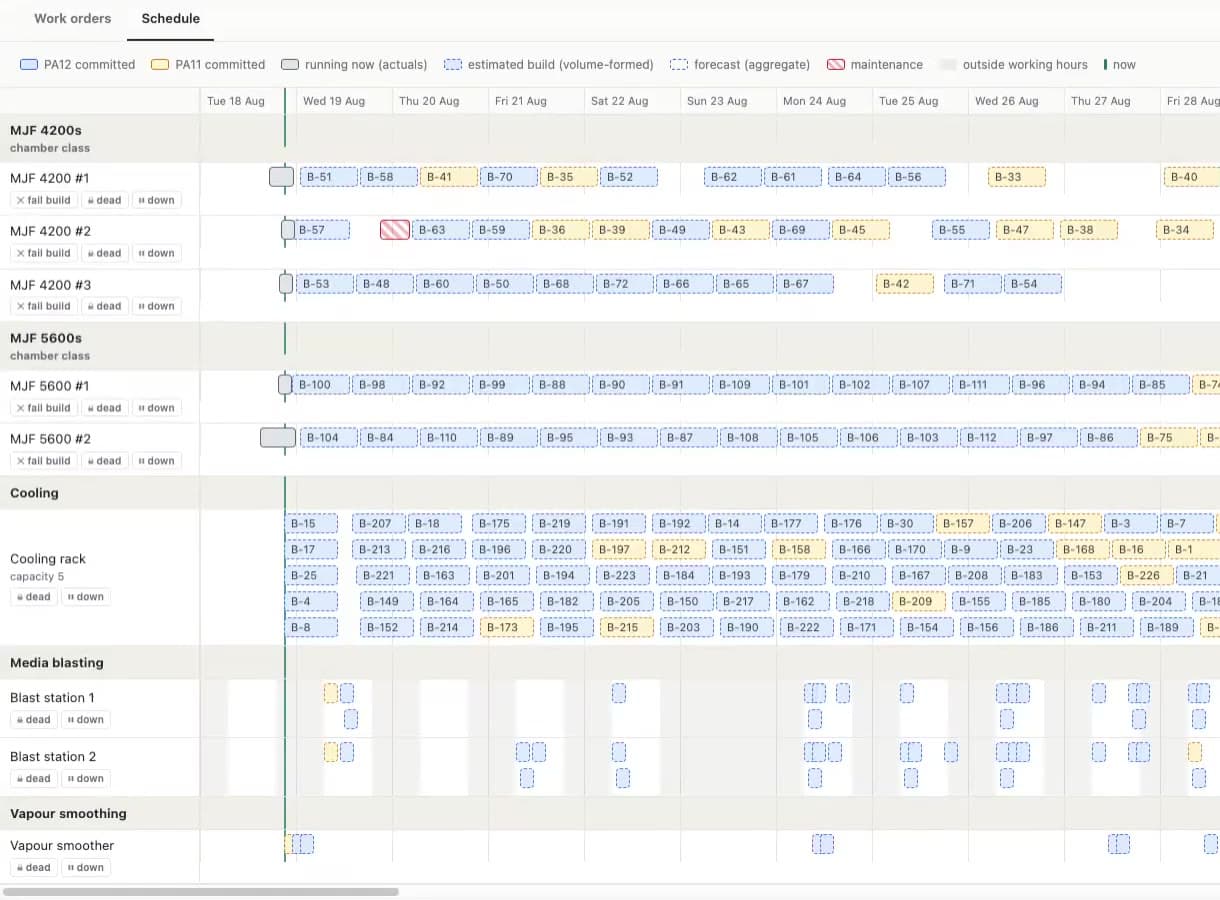Mark Blast station 1 as dead

33,720
